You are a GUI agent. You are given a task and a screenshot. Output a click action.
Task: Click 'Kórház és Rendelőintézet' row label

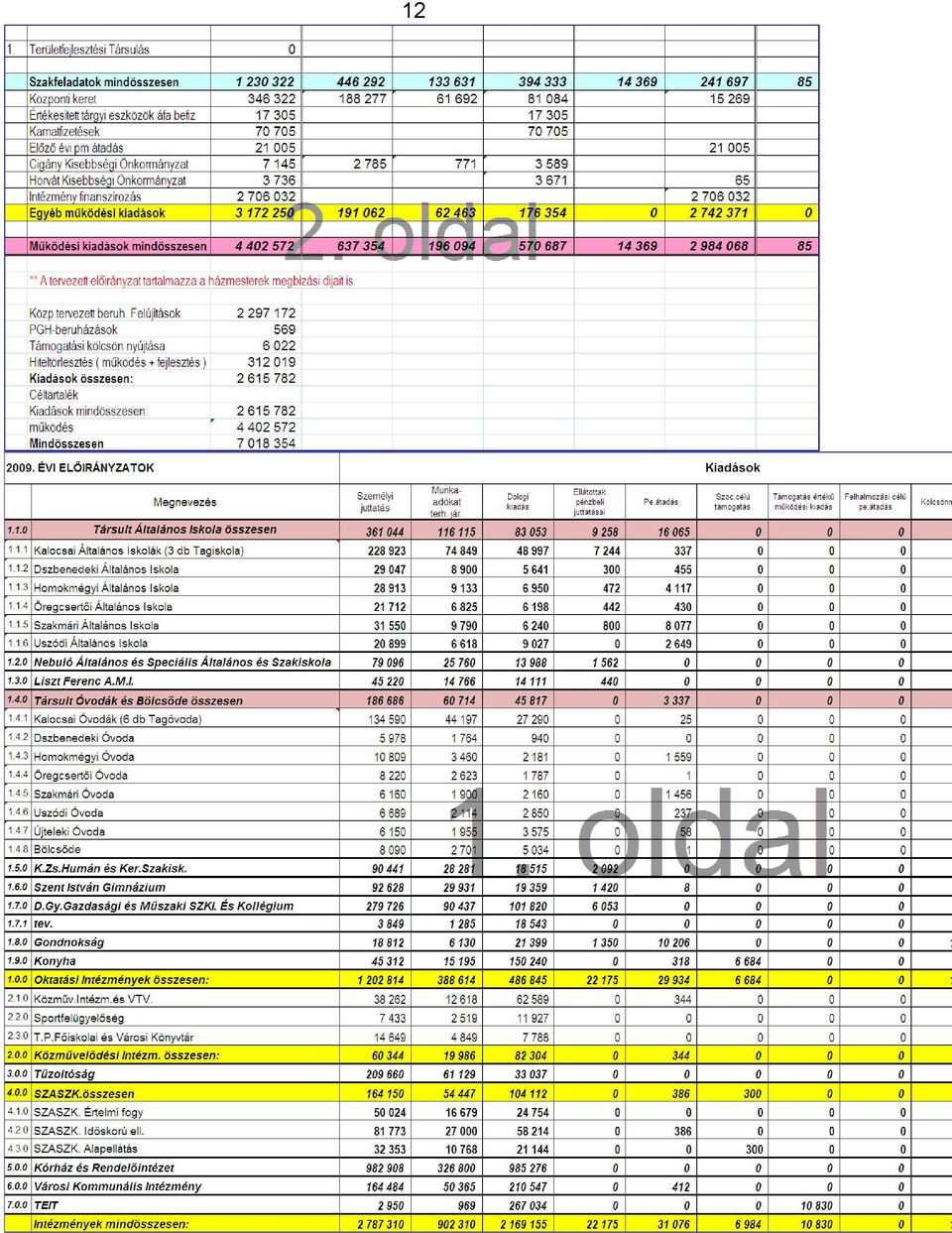point(104,1168)
